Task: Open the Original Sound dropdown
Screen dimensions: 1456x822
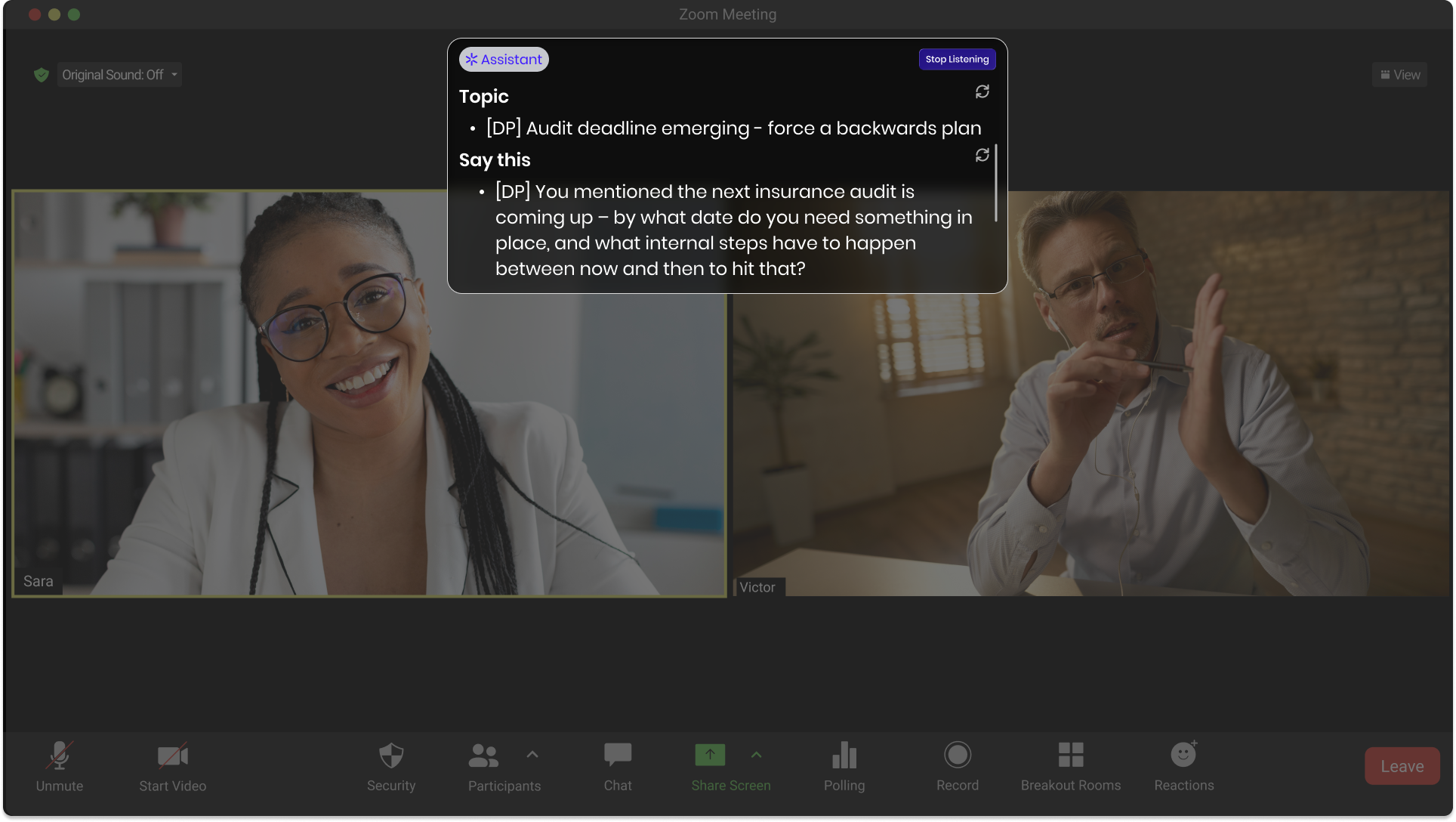Action: coord(119,75)
